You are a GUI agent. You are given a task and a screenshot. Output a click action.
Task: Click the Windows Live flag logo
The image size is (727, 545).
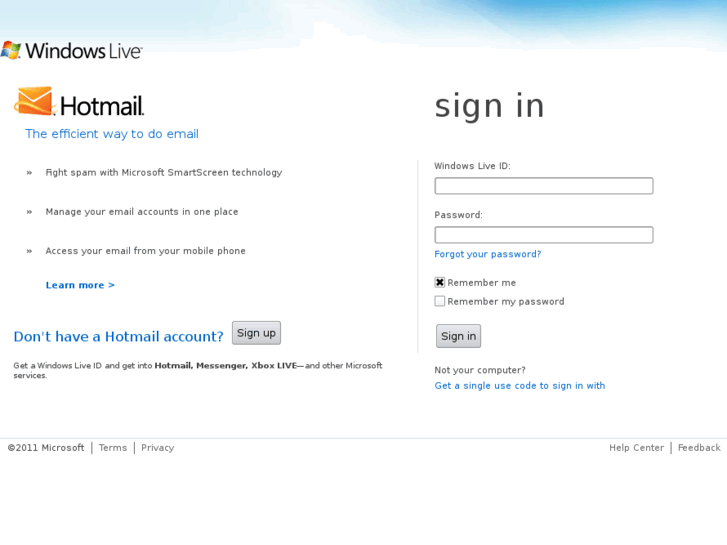tap(11, 50)
